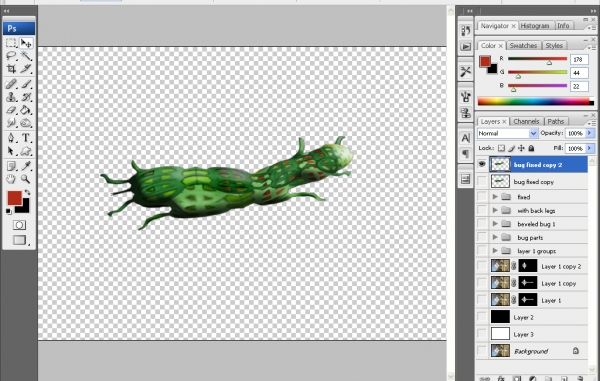Select the Custom Shape tool

click(x=26, y=151)
